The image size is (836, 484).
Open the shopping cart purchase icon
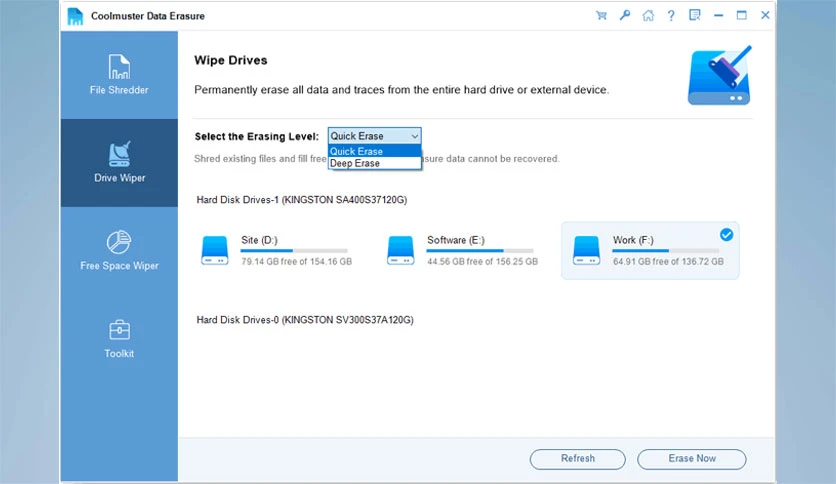click(x=601, y=15)
